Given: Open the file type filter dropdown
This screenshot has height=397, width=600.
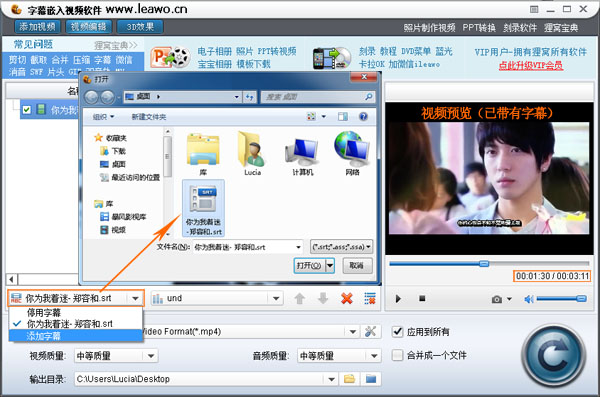Looking at the screenshot, I should tap(341, 247).
